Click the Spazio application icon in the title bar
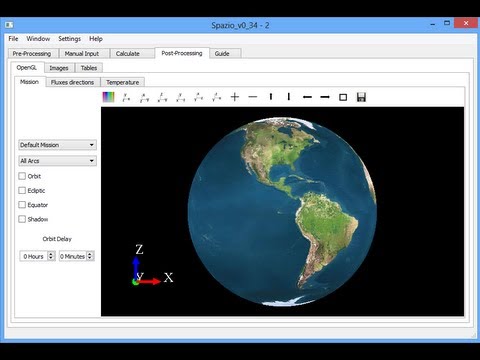This screenshot has height=360, width=480. (x=9, y=25)
